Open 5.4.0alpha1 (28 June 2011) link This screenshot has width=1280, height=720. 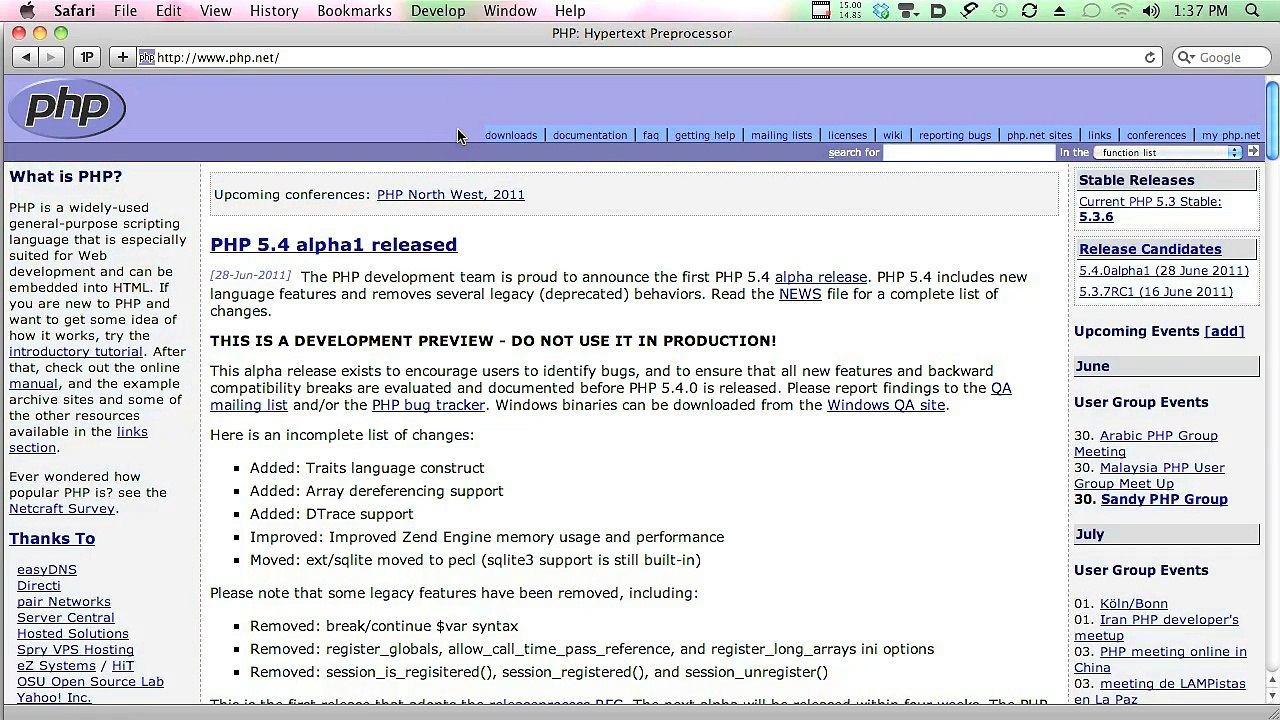click(1164, 271)
